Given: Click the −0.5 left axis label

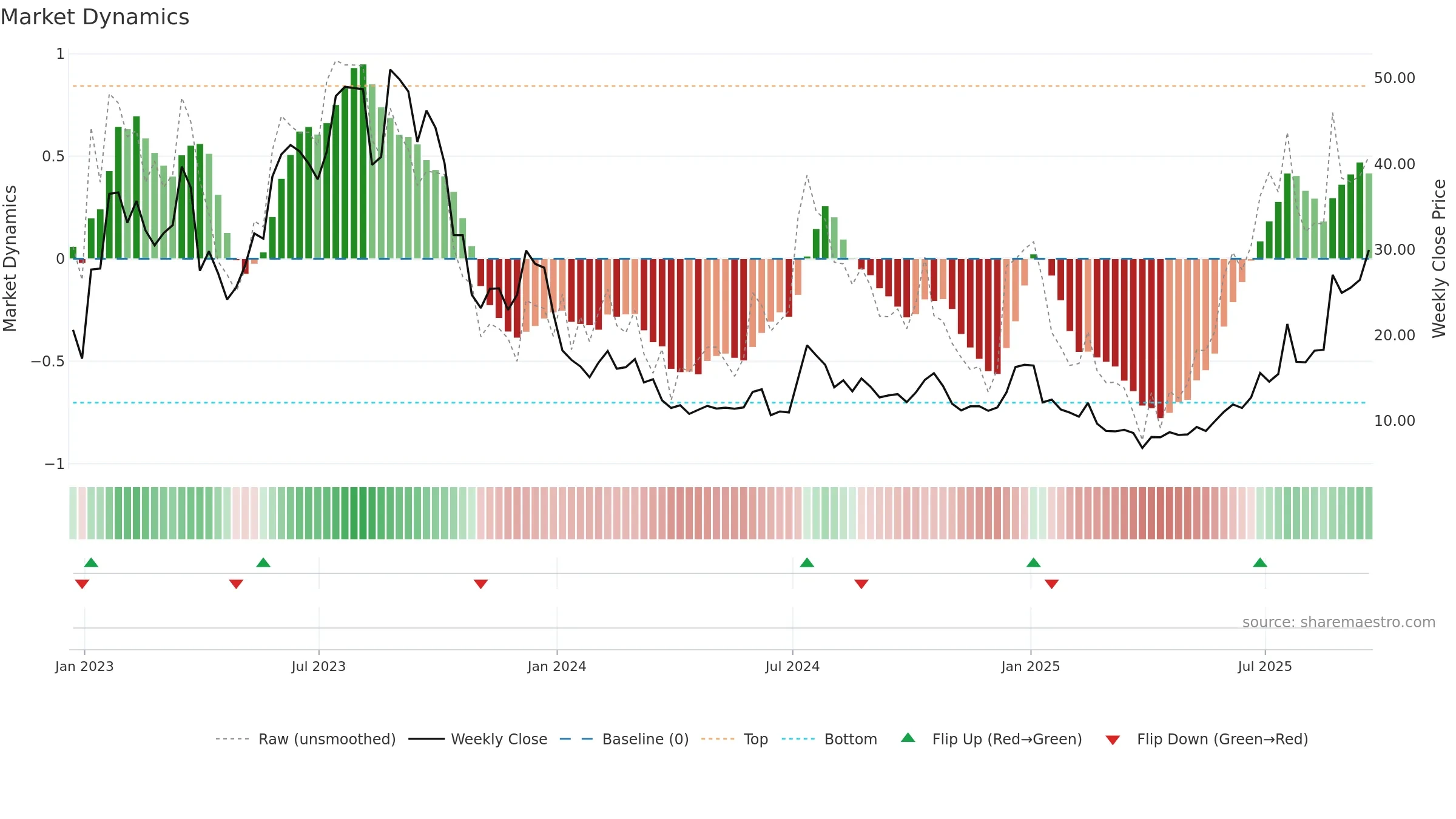Looking at the screenshot, I should tap(48, 362).
